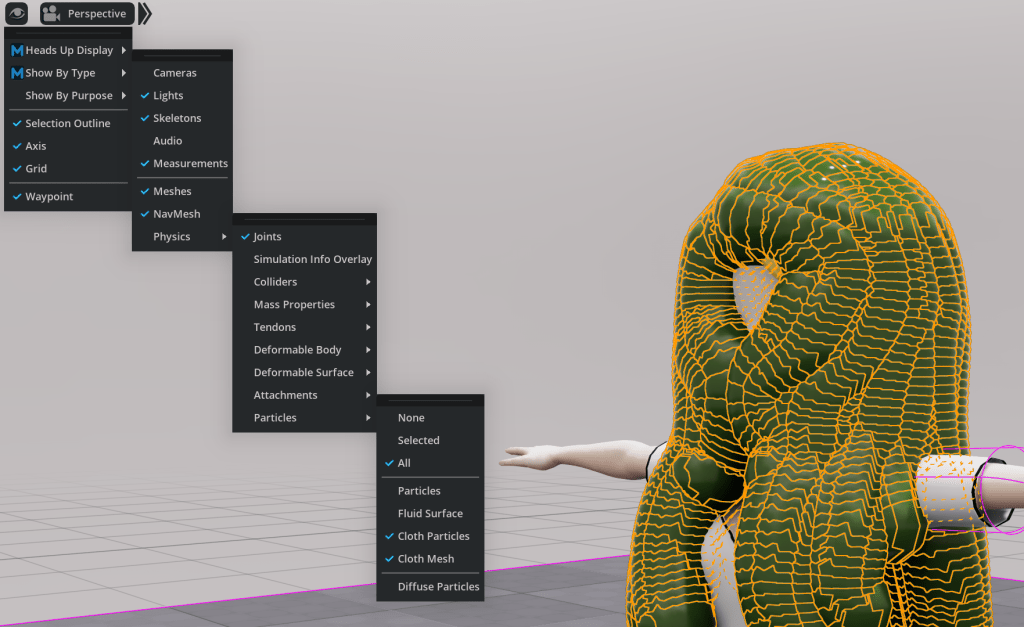This screenshot has width=1024, height=627.
Task: Click the M icon next to Show By Type
Action: (17, 73)
